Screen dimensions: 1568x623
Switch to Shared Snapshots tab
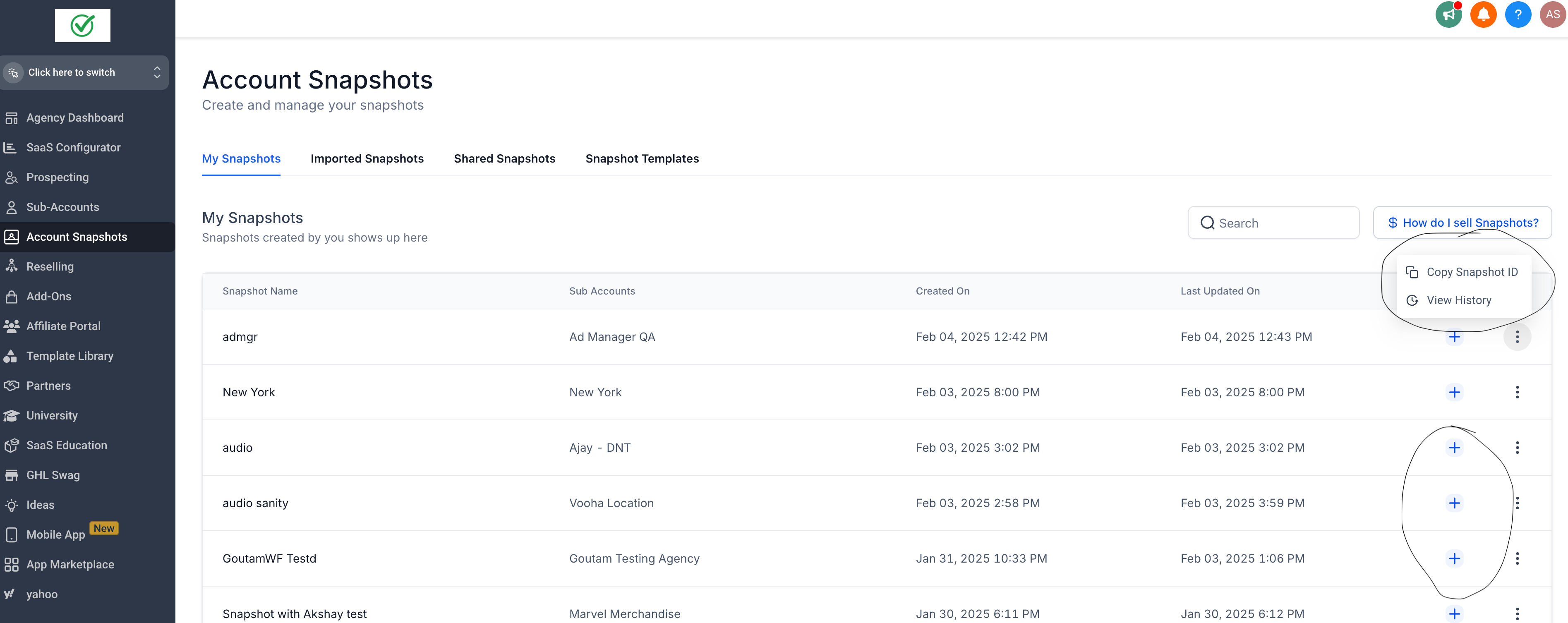tap(504, 159)
